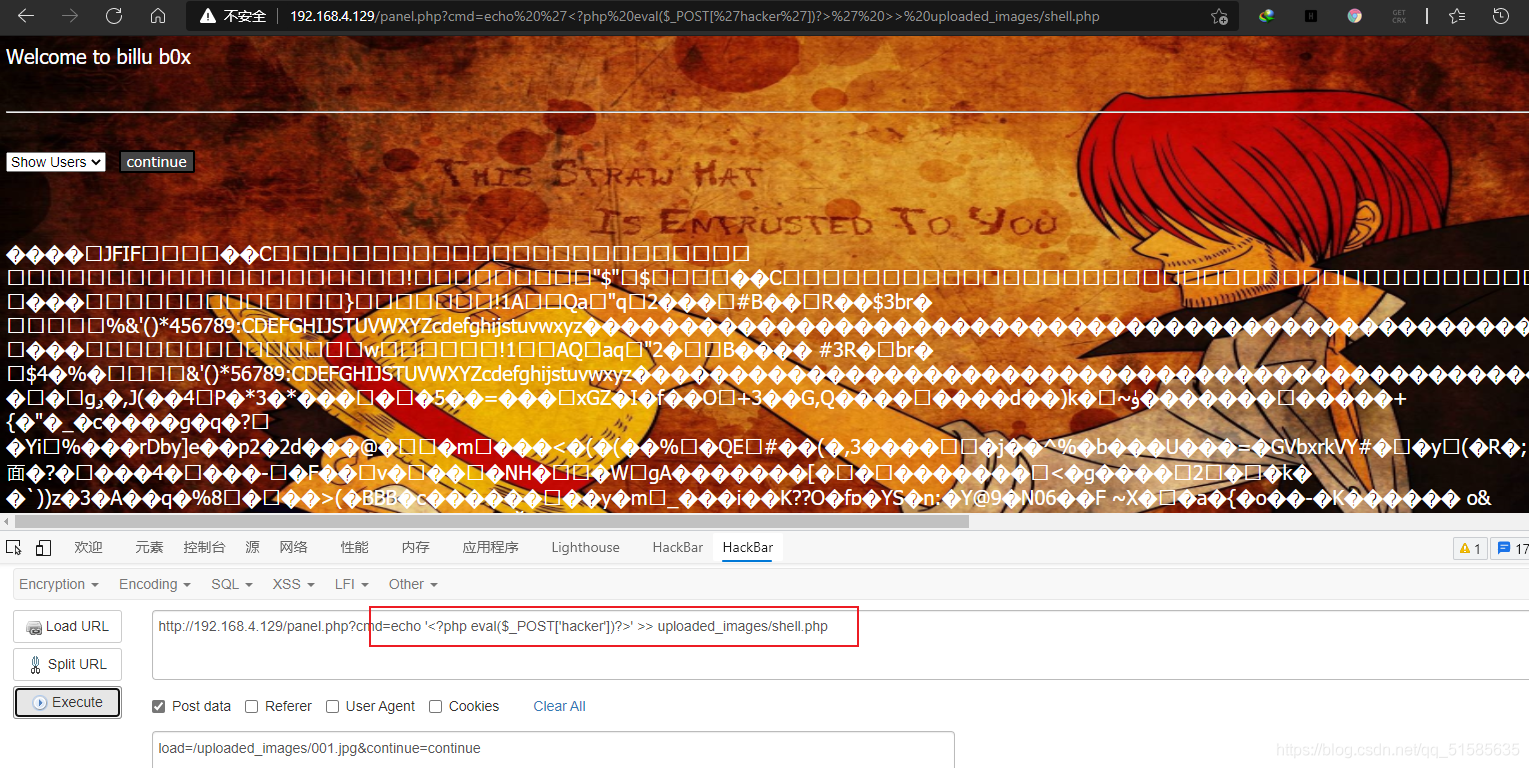
Task: Click the Clear All link
Action: pos(560,706)
